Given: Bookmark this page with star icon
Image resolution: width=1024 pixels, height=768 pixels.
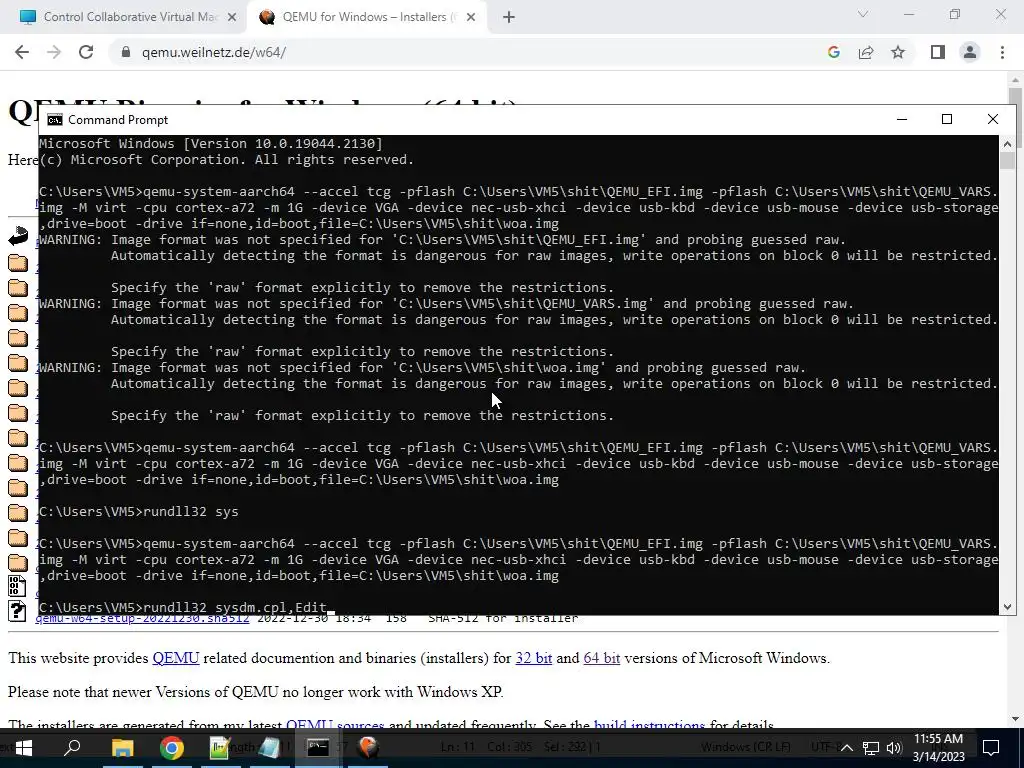Looking at the screenshot, I should [898, 52].
